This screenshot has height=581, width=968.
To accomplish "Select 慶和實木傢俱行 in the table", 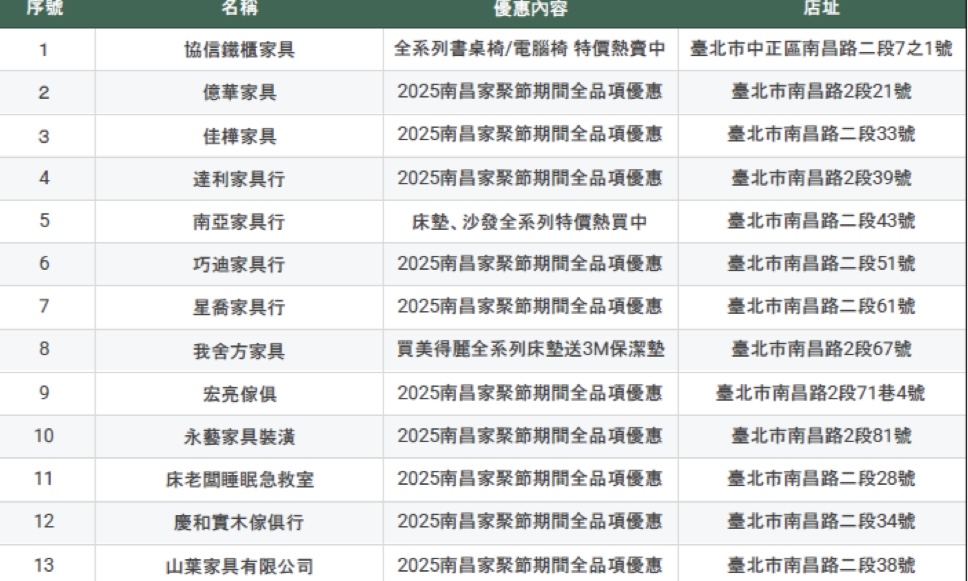I will [239, 522].
